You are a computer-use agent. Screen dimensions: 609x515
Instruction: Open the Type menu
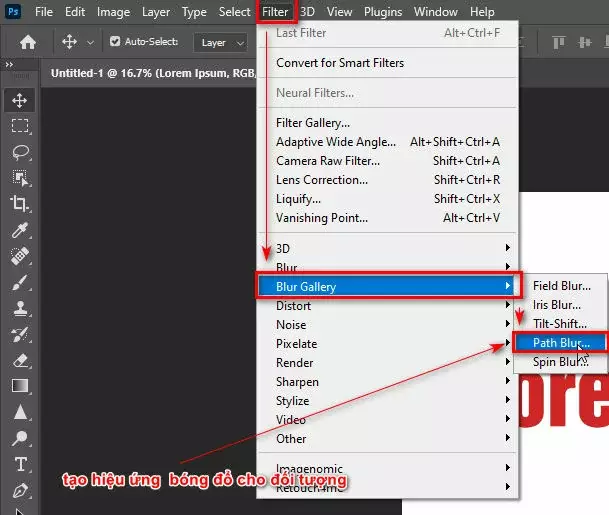(194, 12)
